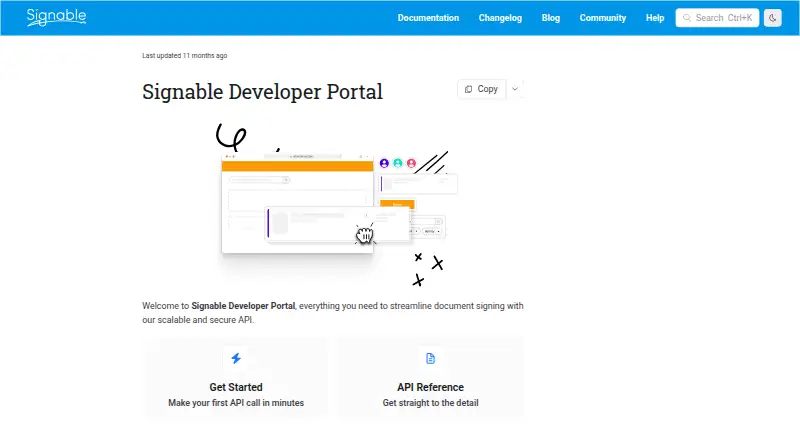Click the Signable logo
800x440 pixels.
click(56, 17)
